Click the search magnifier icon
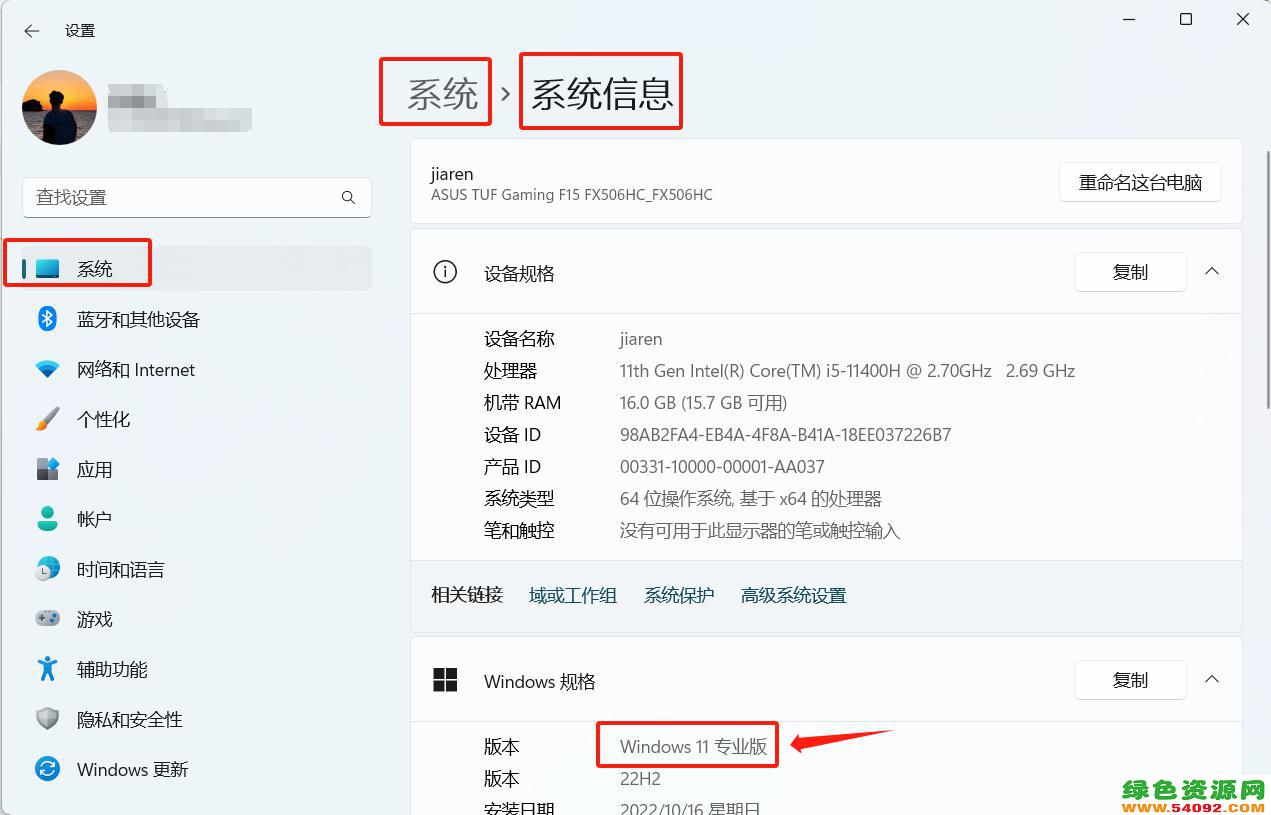1271x815 pixels. click(348, 197)
